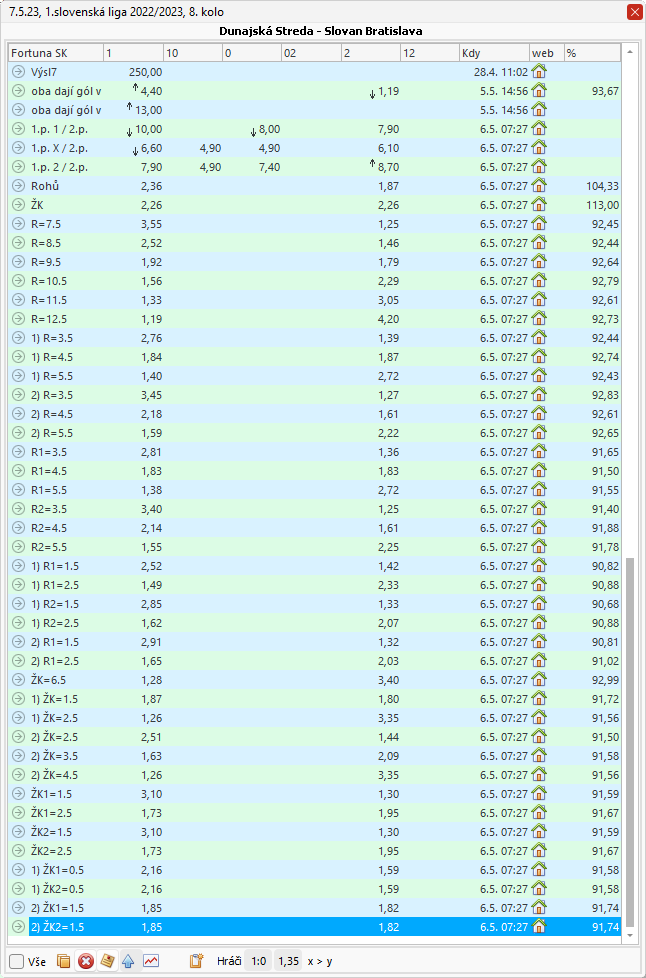The height and width of the screenshot is (978, 646).
Task: Click the 1 column header
Action: pyautogui.click(x=133, y=53)
